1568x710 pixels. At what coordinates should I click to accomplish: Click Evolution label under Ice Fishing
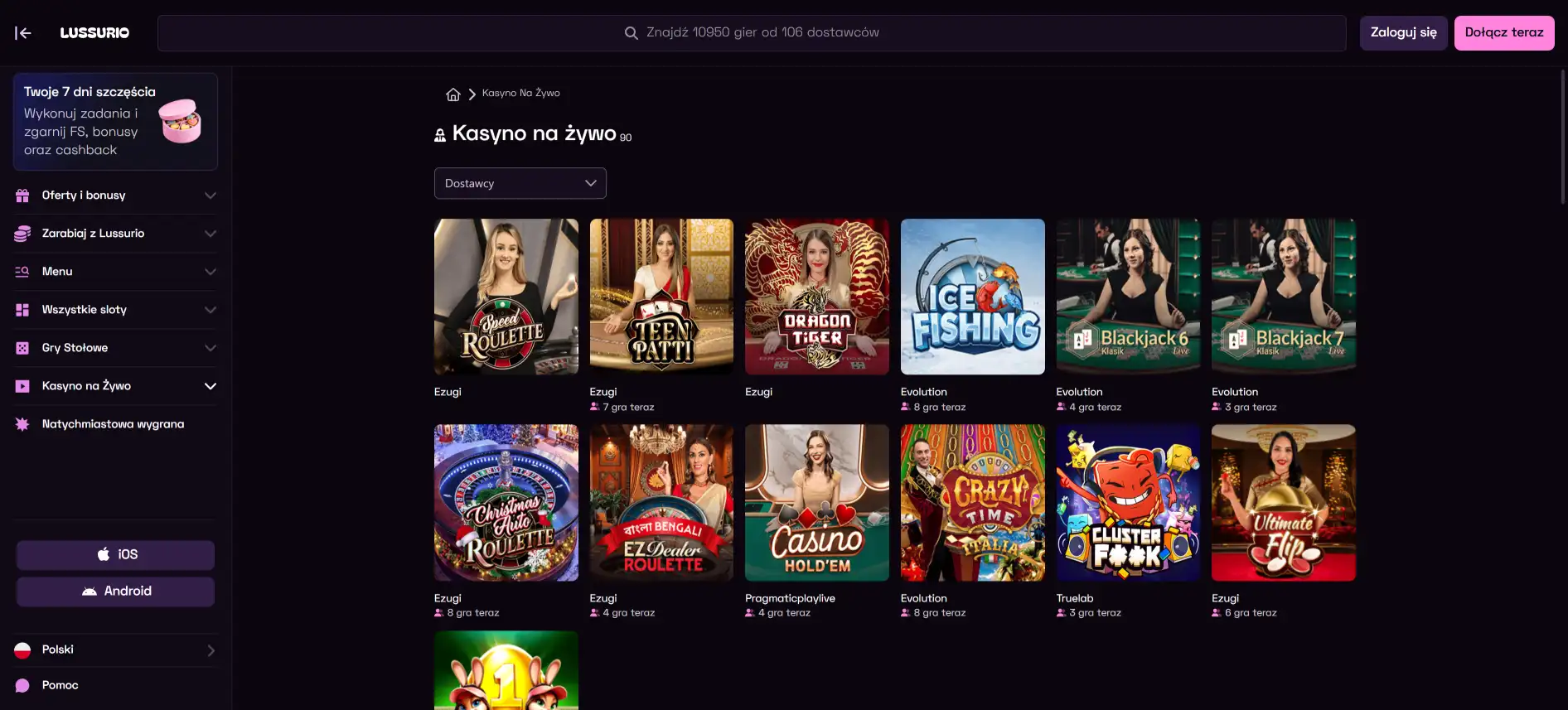(x=924, y=392)
